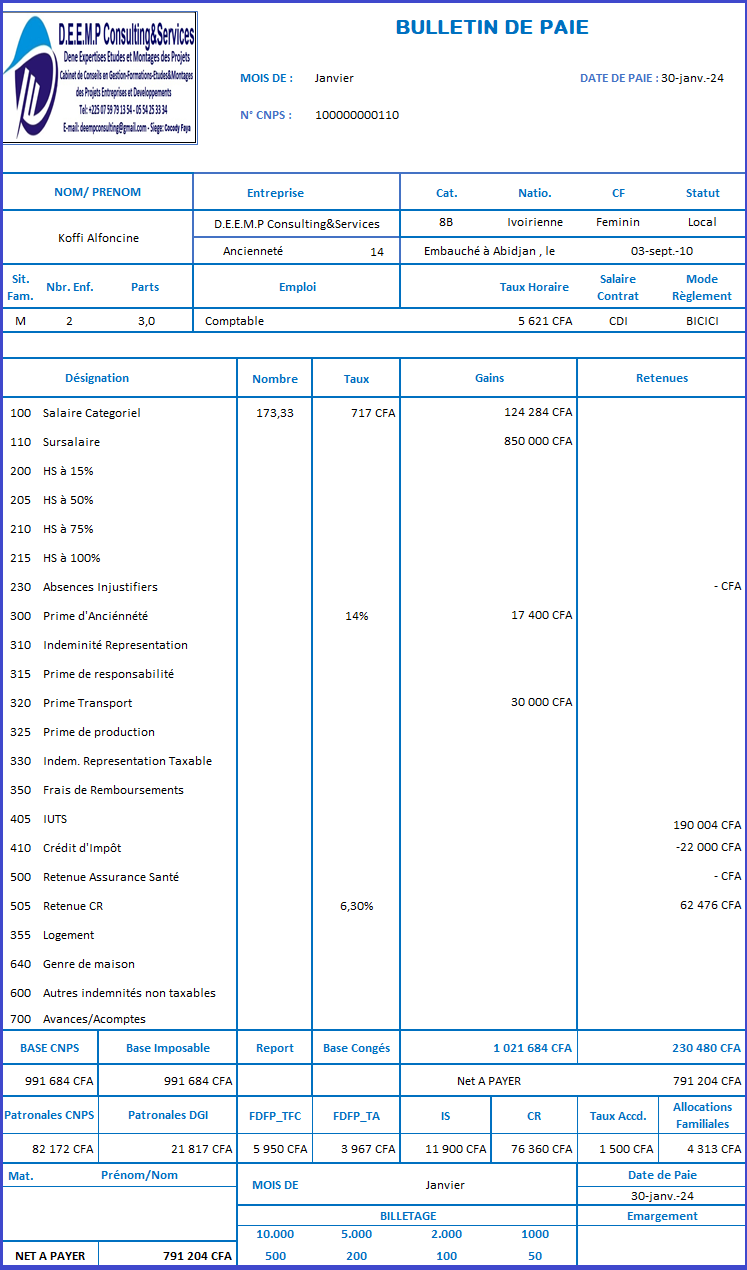Select the total deductions 230 480 CFA
This screenshot has height=1270, width=747.
coord(706,1048)
